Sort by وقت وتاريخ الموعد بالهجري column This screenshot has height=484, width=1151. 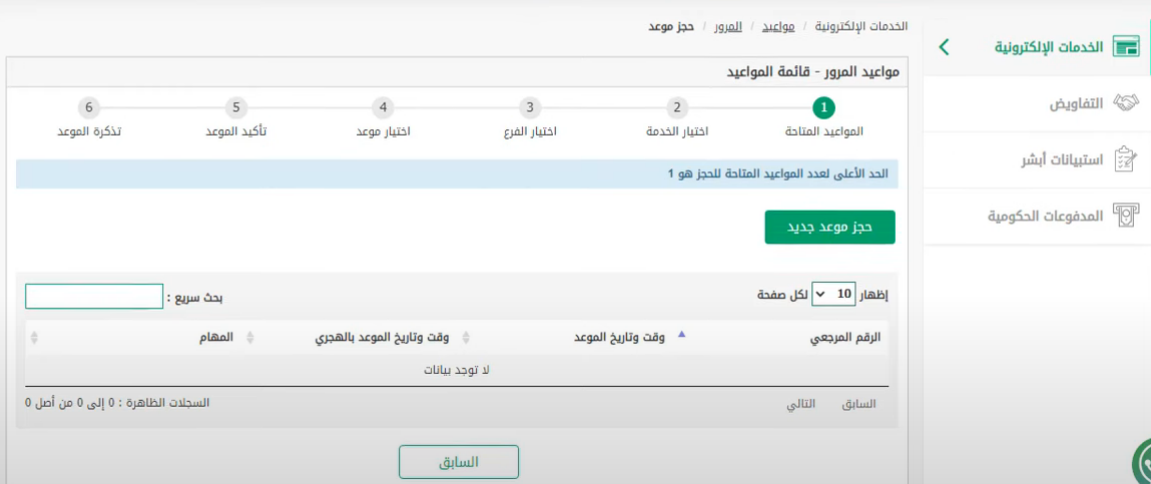[x=383, y=338]
